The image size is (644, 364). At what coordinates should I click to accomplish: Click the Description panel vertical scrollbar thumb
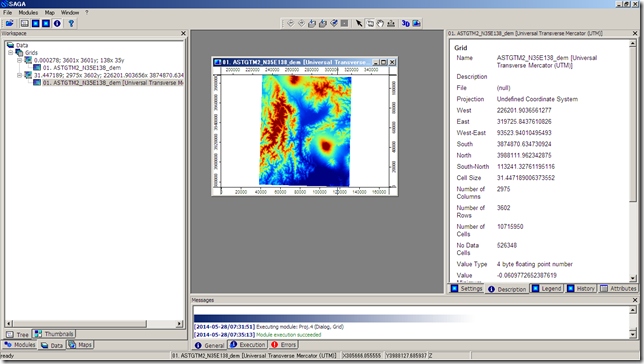pos(632,124)
